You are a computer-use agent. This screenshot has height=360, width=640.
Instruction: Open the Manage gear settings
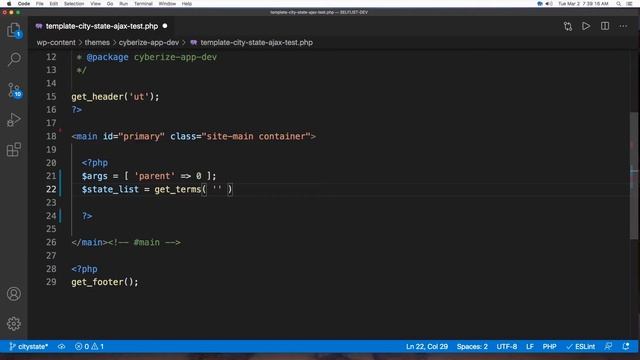(14, 323)
